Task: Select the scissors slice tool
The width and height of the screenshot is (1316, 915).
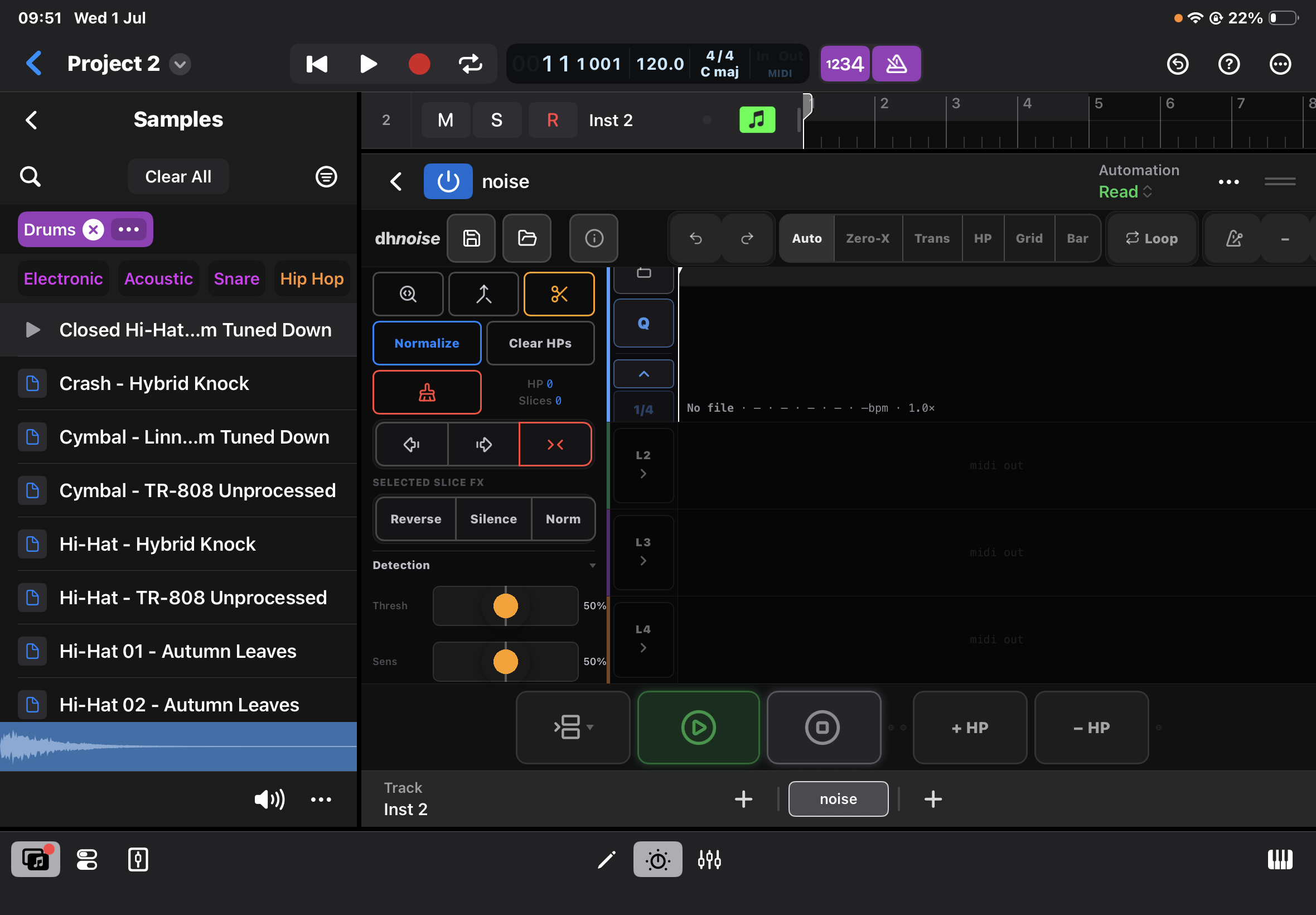Action: click(x=559, y=294)
